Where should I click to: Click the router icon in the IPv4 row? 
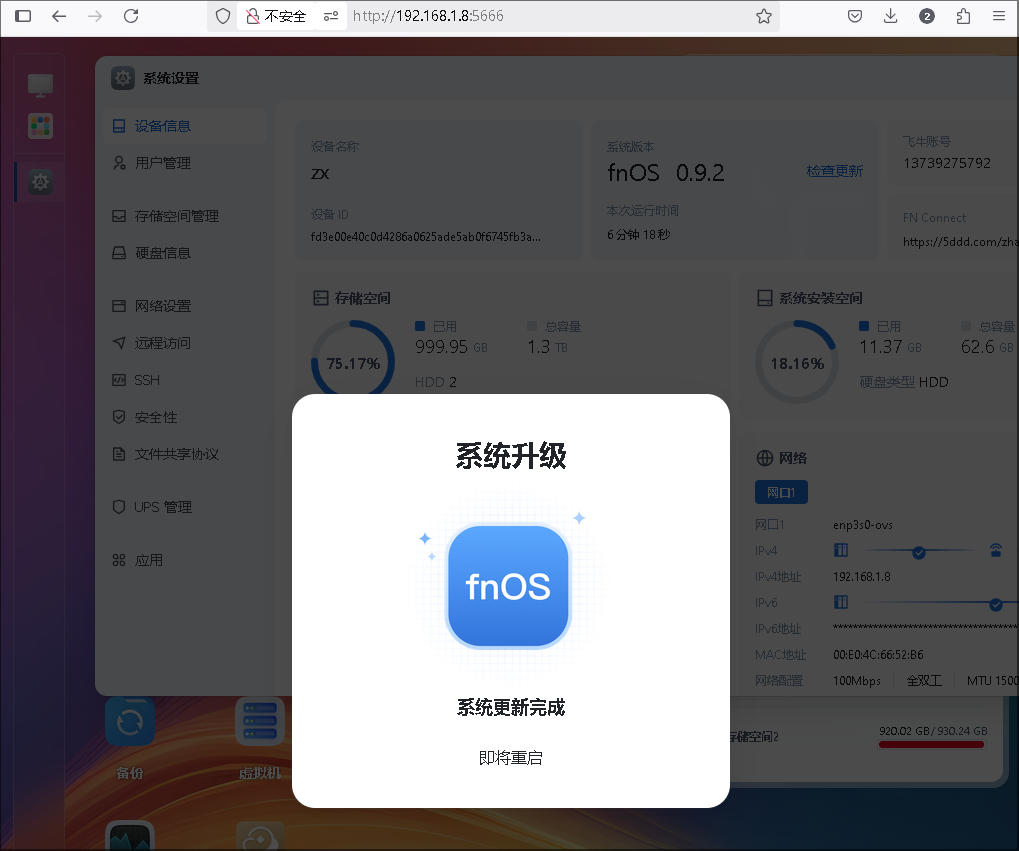tap(996, 551)
